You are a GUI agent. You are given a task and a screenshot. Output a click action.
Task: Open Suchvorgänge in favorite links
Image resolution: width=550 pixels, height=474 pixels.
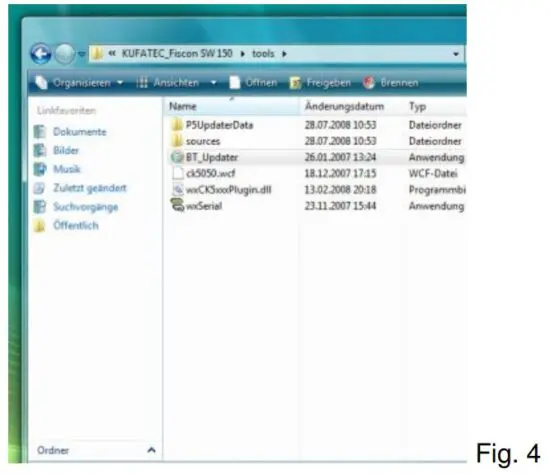point(86,207)
